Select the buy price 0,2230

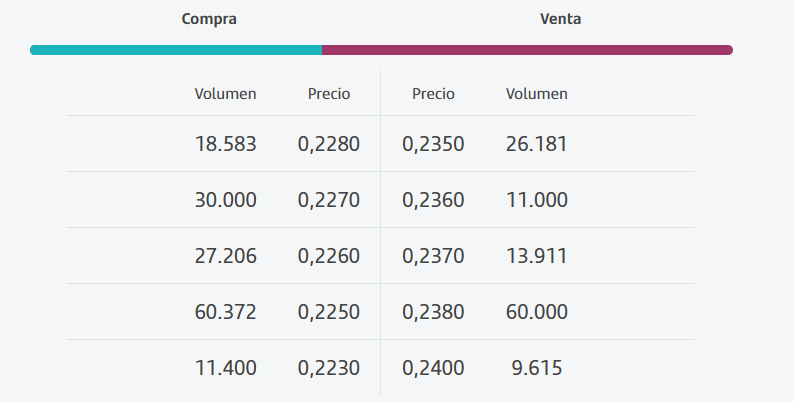click(x=328, y=368)
